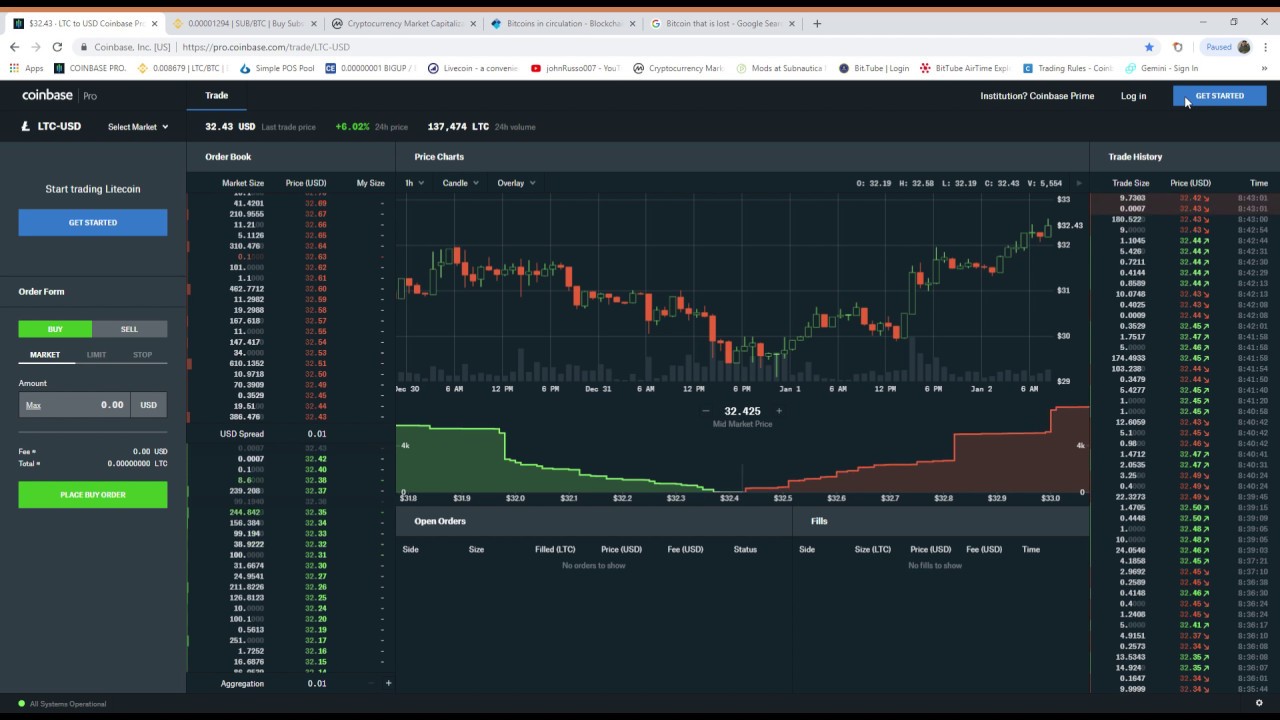This screenshot has height=720, width=1280.
Task: Open Bit.Tube | Login bookmark
Action: tap(874, 68)
